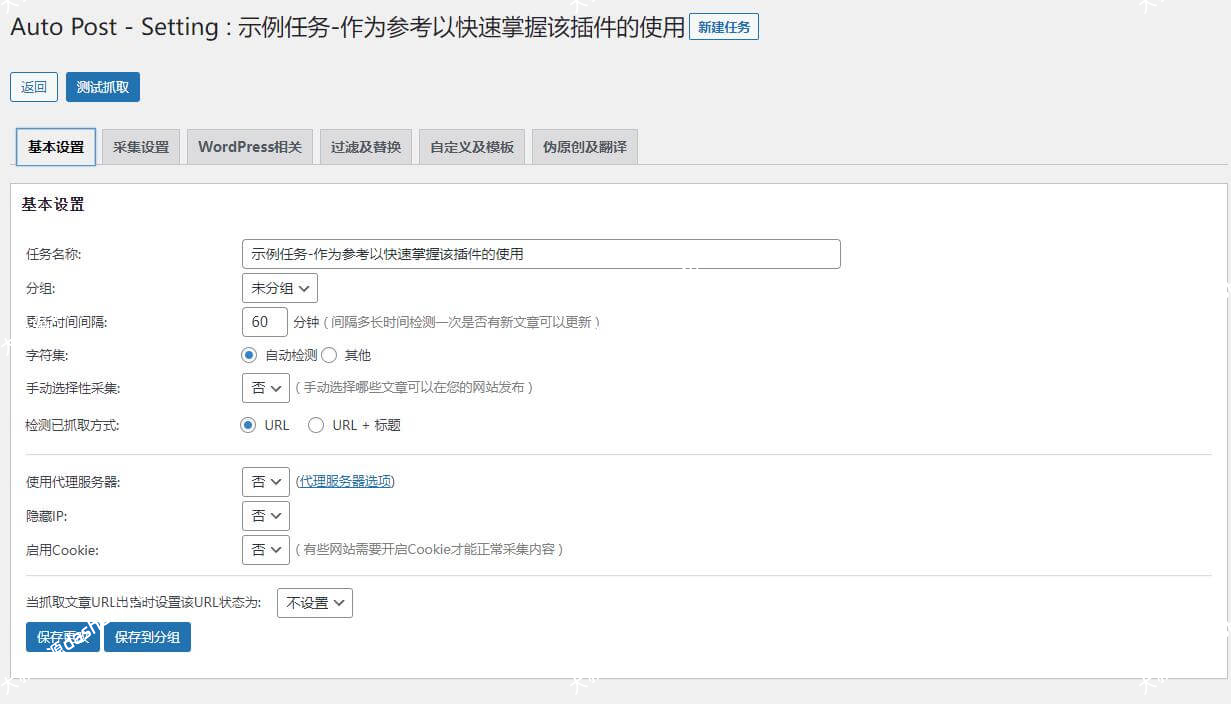Viewport: 1231px width, 704px height.
Task: Select the URL + 标题 detection radio button
Action: [x=315, y=424]
